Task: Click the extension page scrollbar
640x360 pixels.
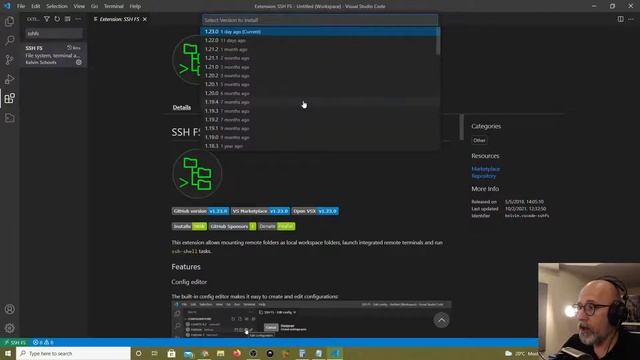Action: [462, 127]
